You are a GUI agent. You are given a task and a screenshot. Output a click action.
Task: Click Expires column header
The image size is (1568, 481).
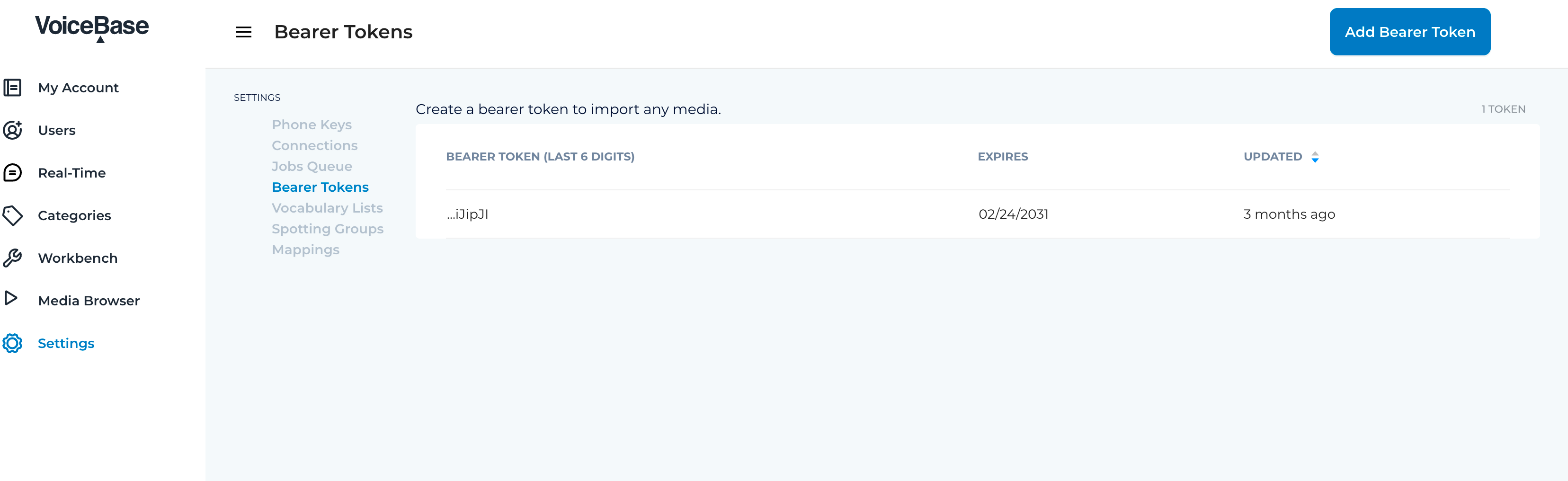point(1003,157)
